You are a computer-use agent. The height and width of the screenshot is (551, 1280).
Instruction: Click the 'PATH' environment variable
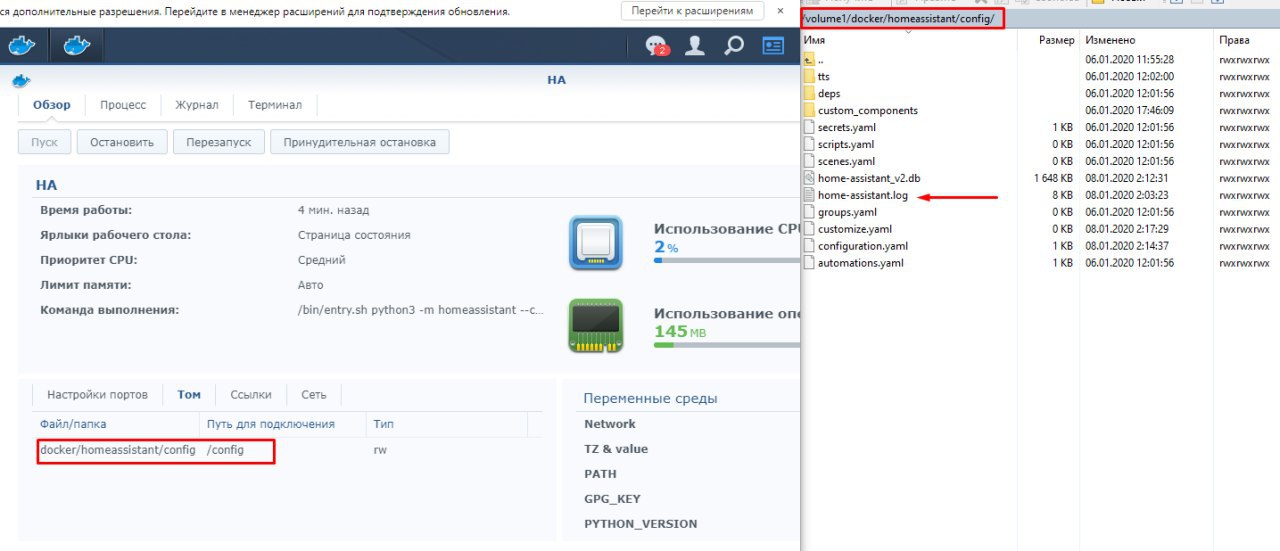coord(601,474)
